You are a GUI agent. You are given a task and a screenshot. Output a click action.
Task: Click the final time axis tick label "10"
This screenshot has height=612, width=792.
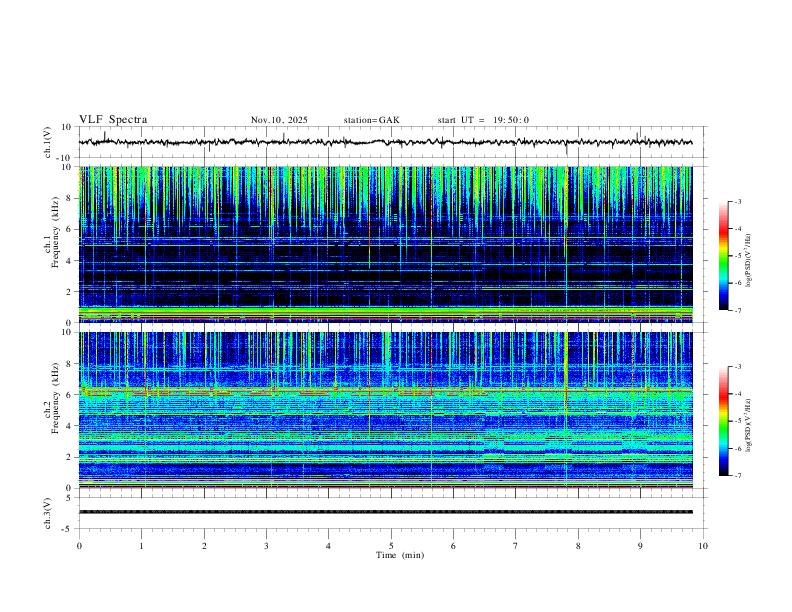[703, 546]
